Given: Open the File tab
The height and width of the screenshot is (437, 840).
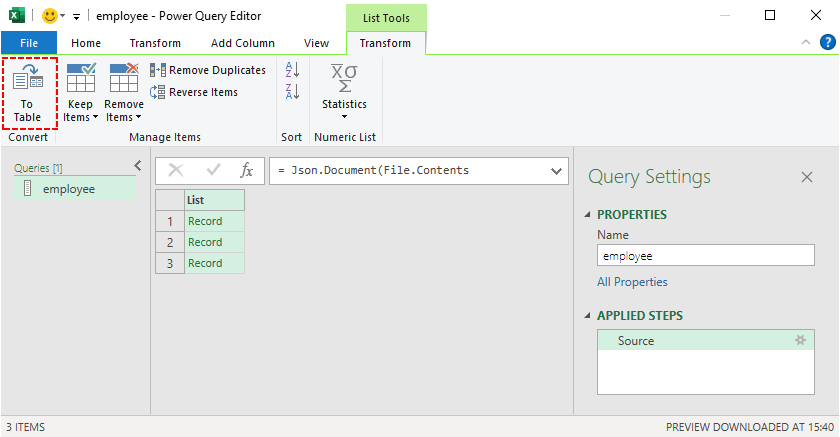Looking at the screenshot, I should [29, 43].
